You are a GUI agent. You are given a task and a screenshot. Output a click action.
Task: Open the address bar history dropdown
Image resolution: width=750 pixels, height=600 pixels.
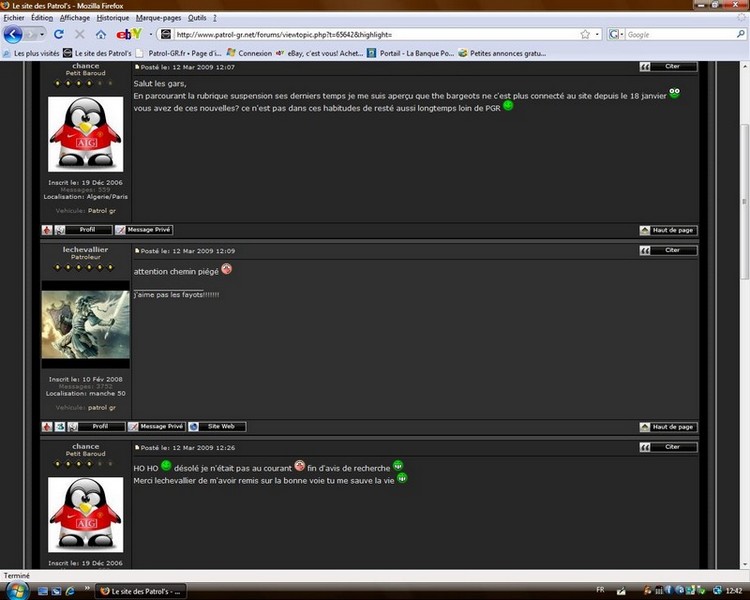coord(597,34)
